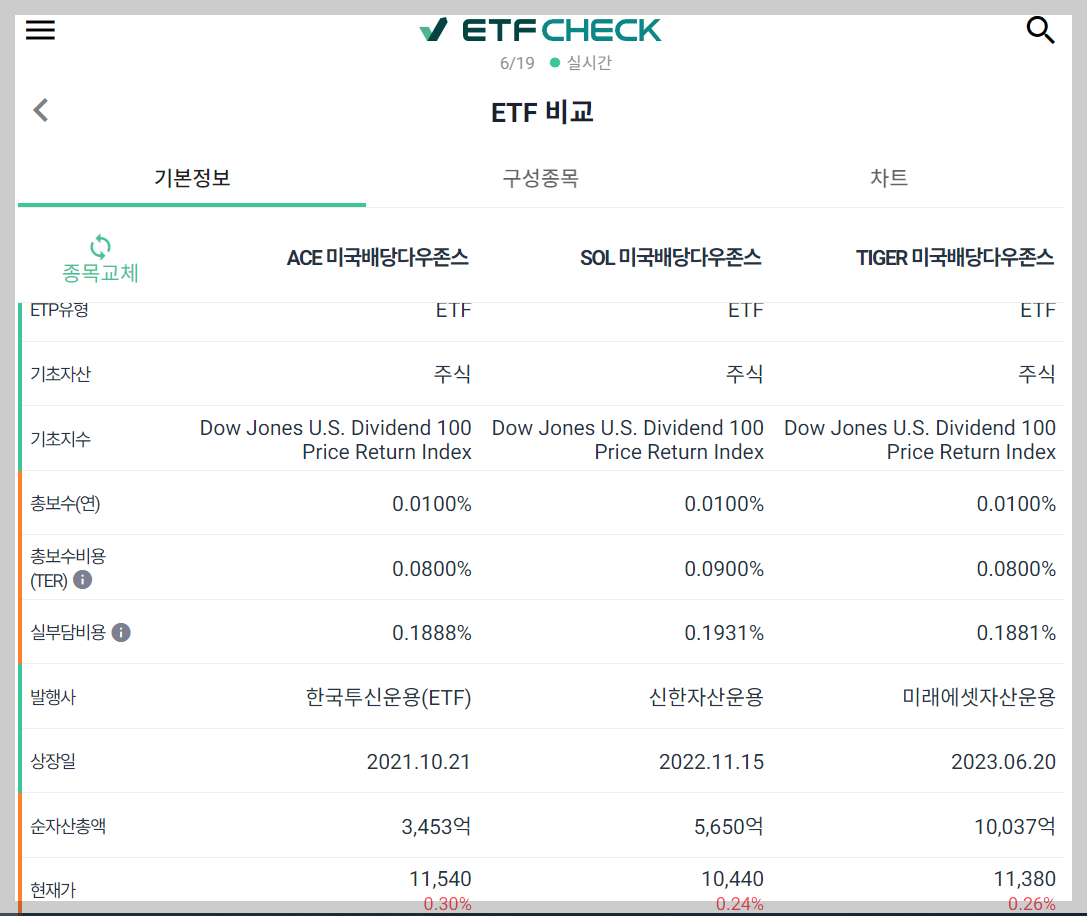
Task: Click the 실시간 label
Action: (x=589, y=62)
